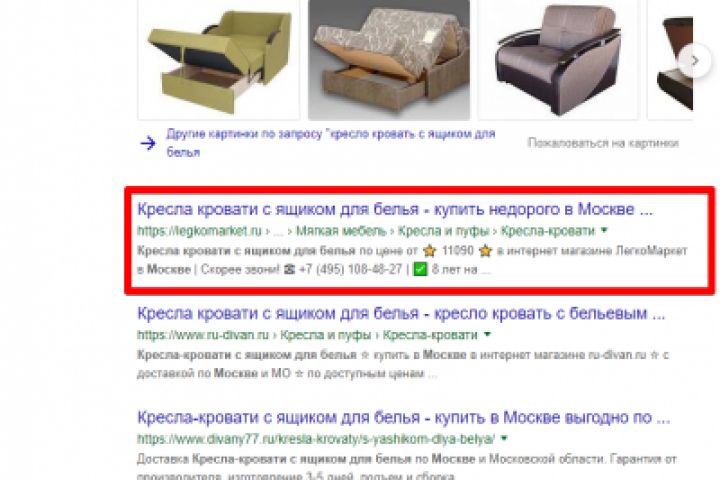Open the mauve armchair with dark armrests image
This screenshot has height=480, width=720.
click(x=558, y=60)
